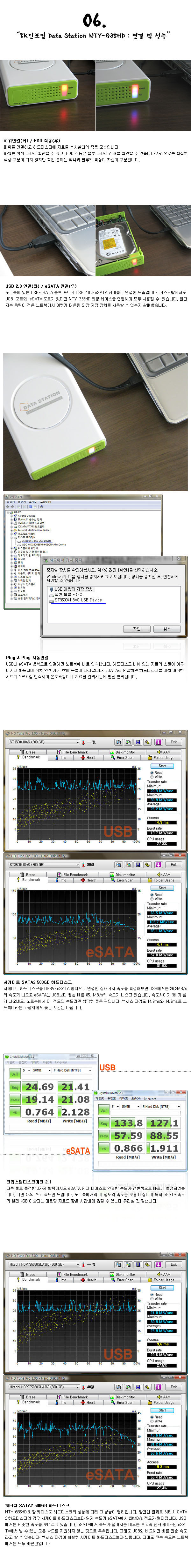Open Hitachi HDP725050GLA360 dropdown in USB HD Tune window

44,1264
